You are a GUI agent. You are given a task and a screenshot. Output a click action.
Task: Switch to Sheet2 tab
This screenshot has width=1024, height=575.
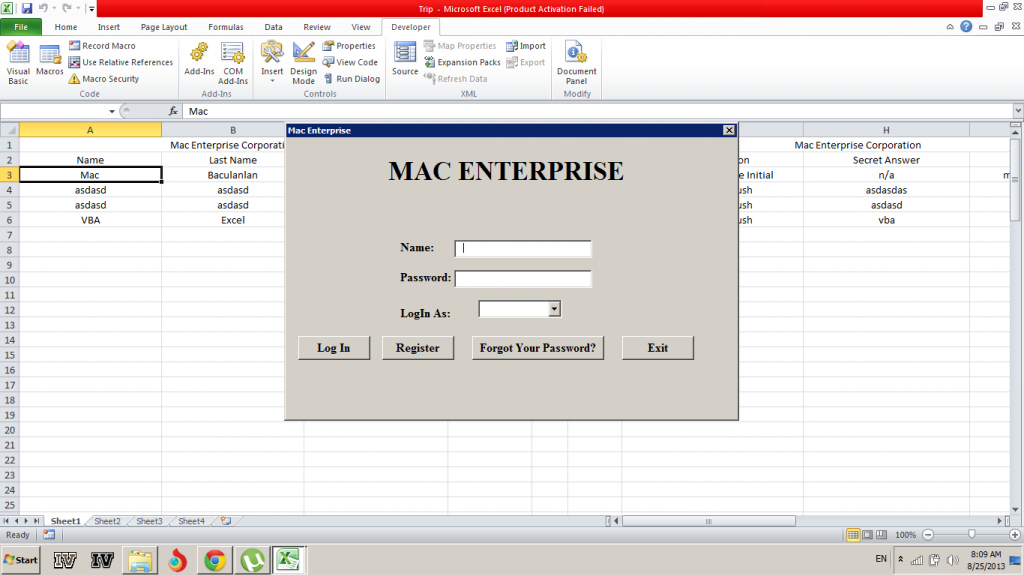click(107, 521)
